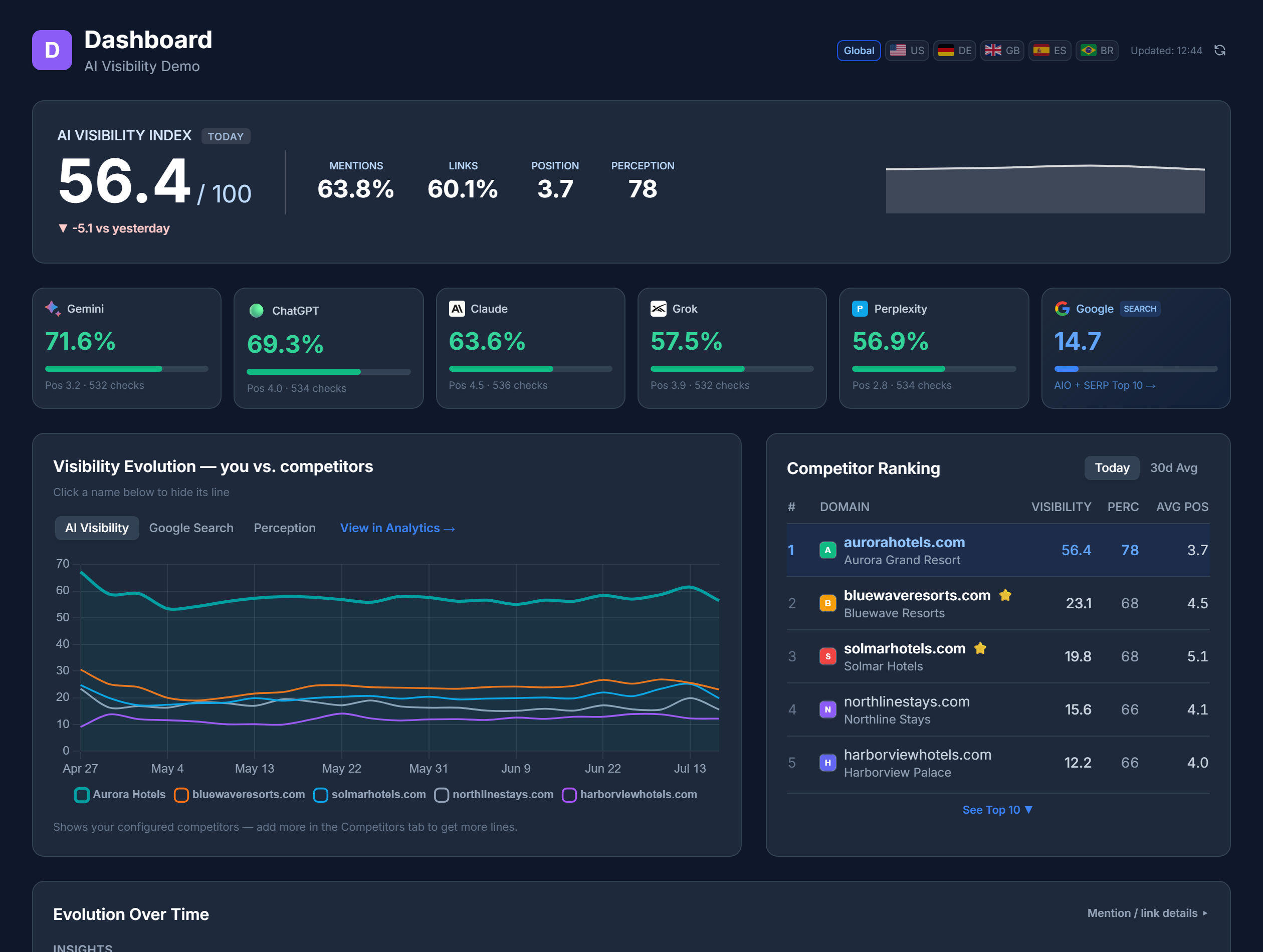Click northlinestays.com purple N badge
The width and height of the screenshot is (1263, 952).
(827, 709)
